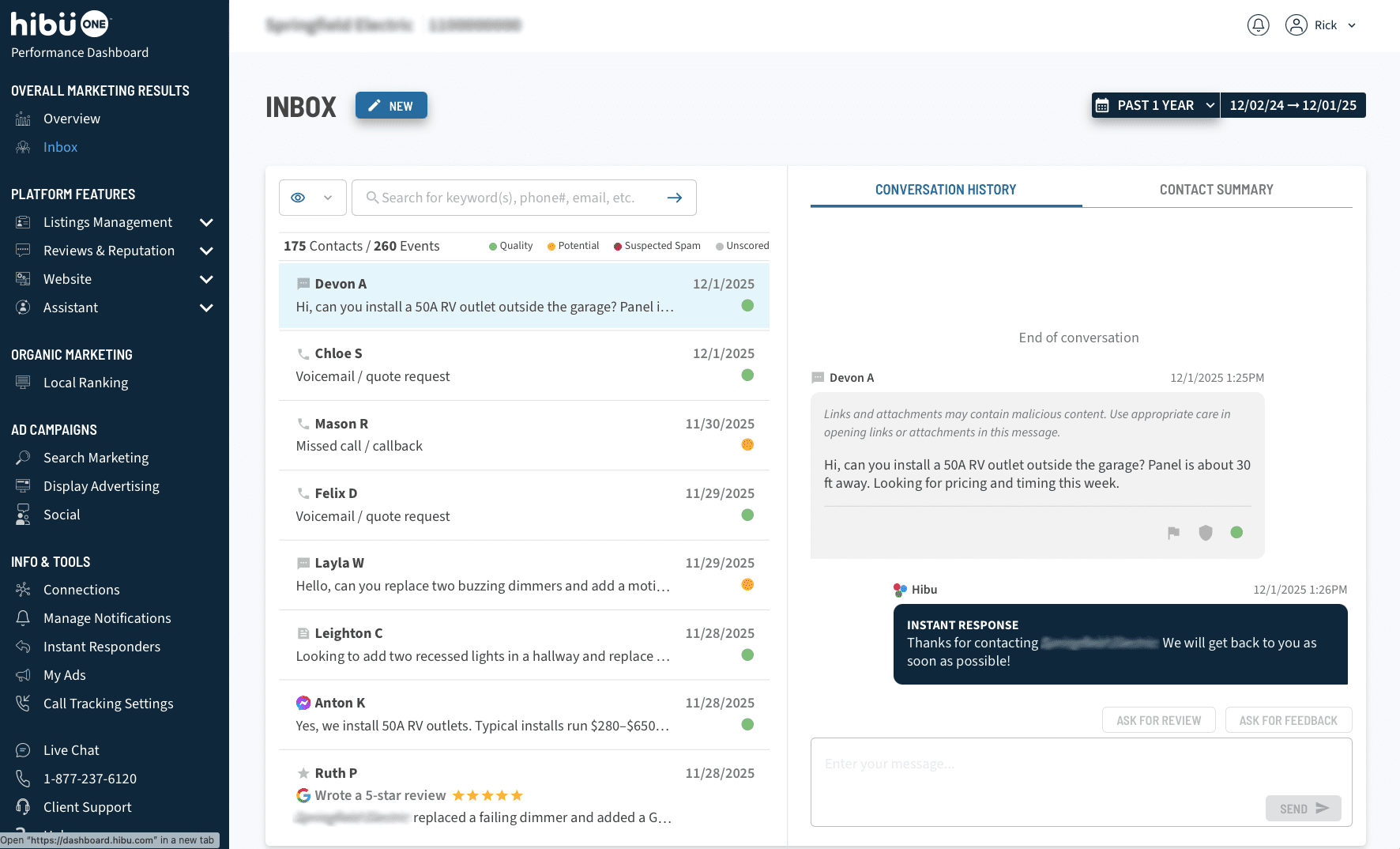Click the flag icon on Devon's message

click(1173, 533)
